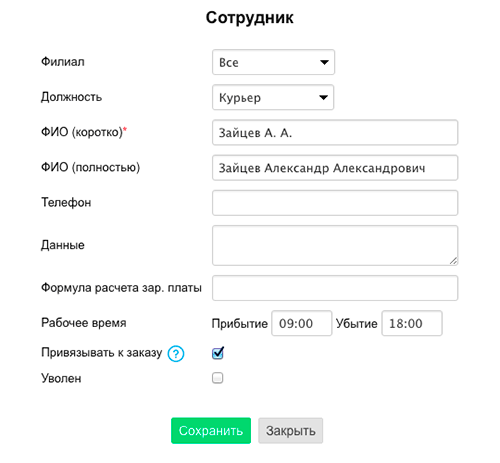Image resolution: width=500 pixels, height=463 pixels.
Task: Click the Данные text area
Action: pyautogui.click(x=335, y=246)
